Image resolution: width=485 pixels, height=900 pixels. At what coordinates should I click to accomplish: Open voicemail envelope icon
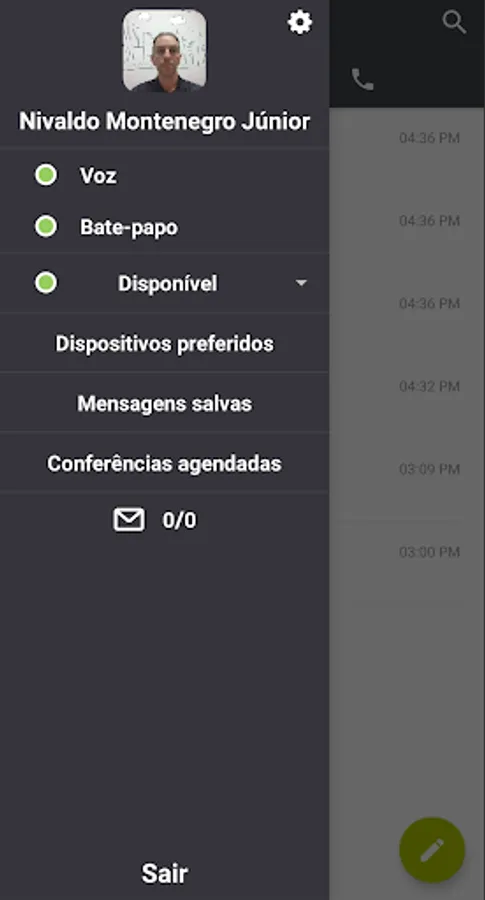[x=129, y=519]
